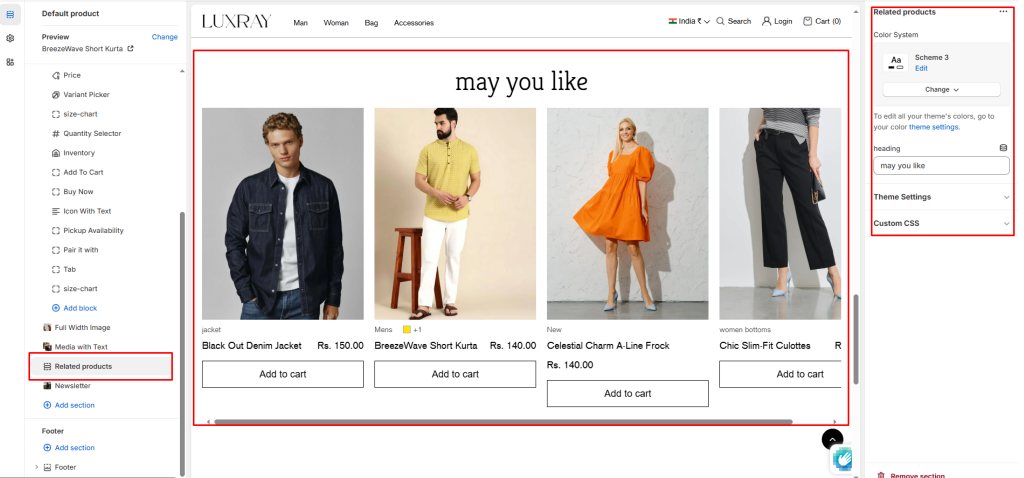
Task: Click the Cart bag icon in header
Action: pos(808,21)
